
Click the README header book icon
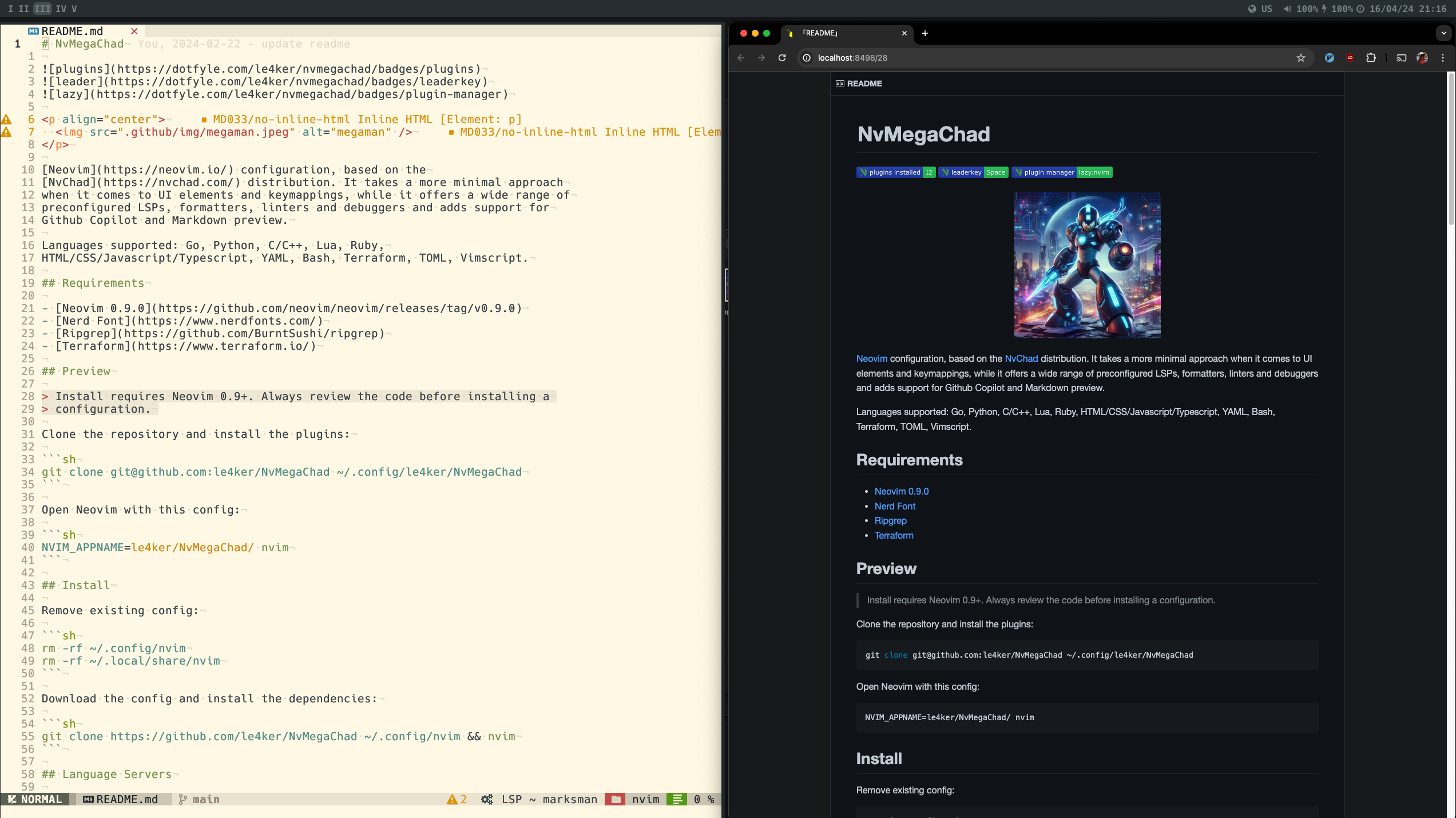point(840,84)
